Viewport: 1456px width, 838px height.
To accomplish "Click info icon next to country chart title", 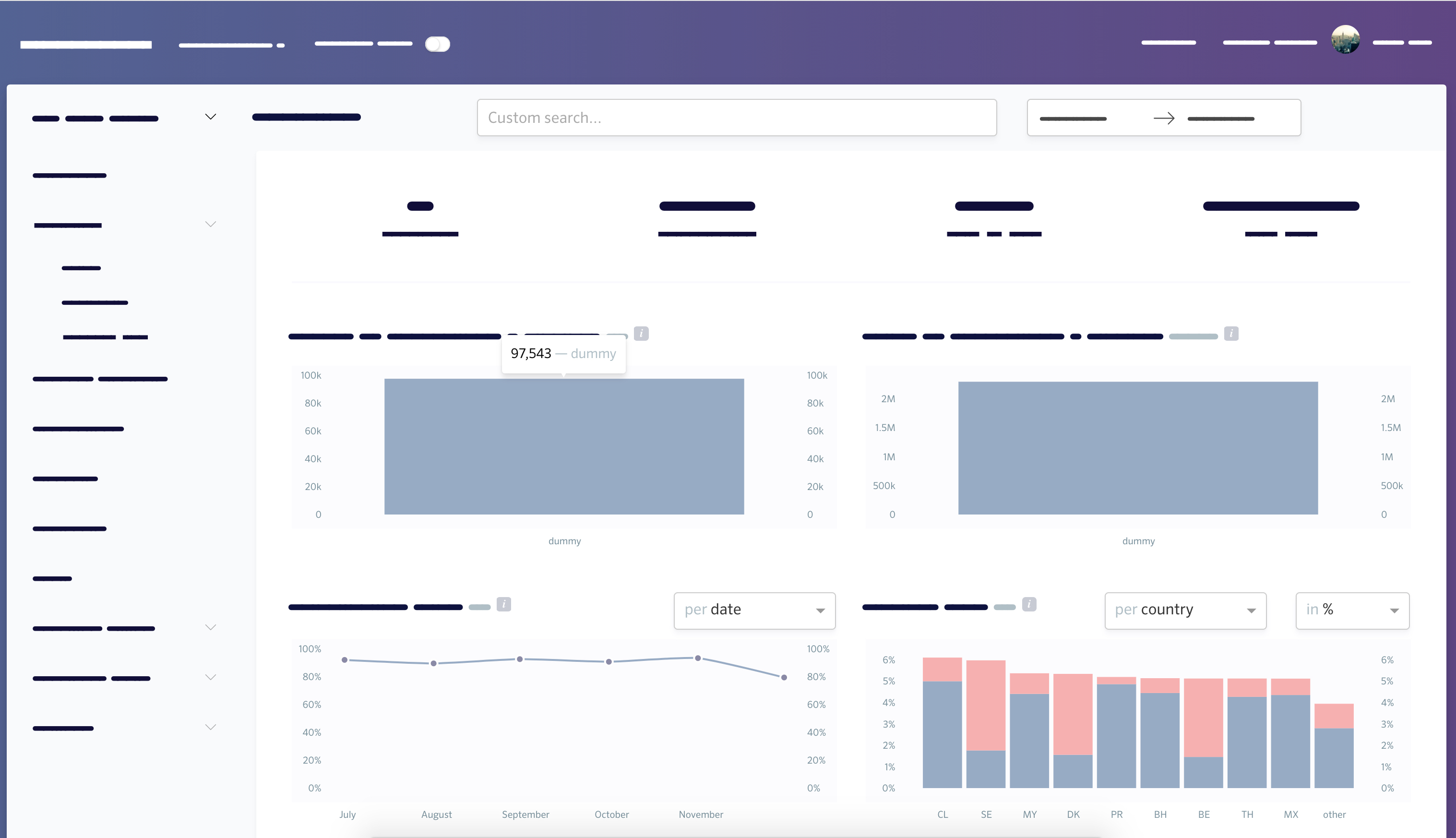I will [x=1029, y=604].
